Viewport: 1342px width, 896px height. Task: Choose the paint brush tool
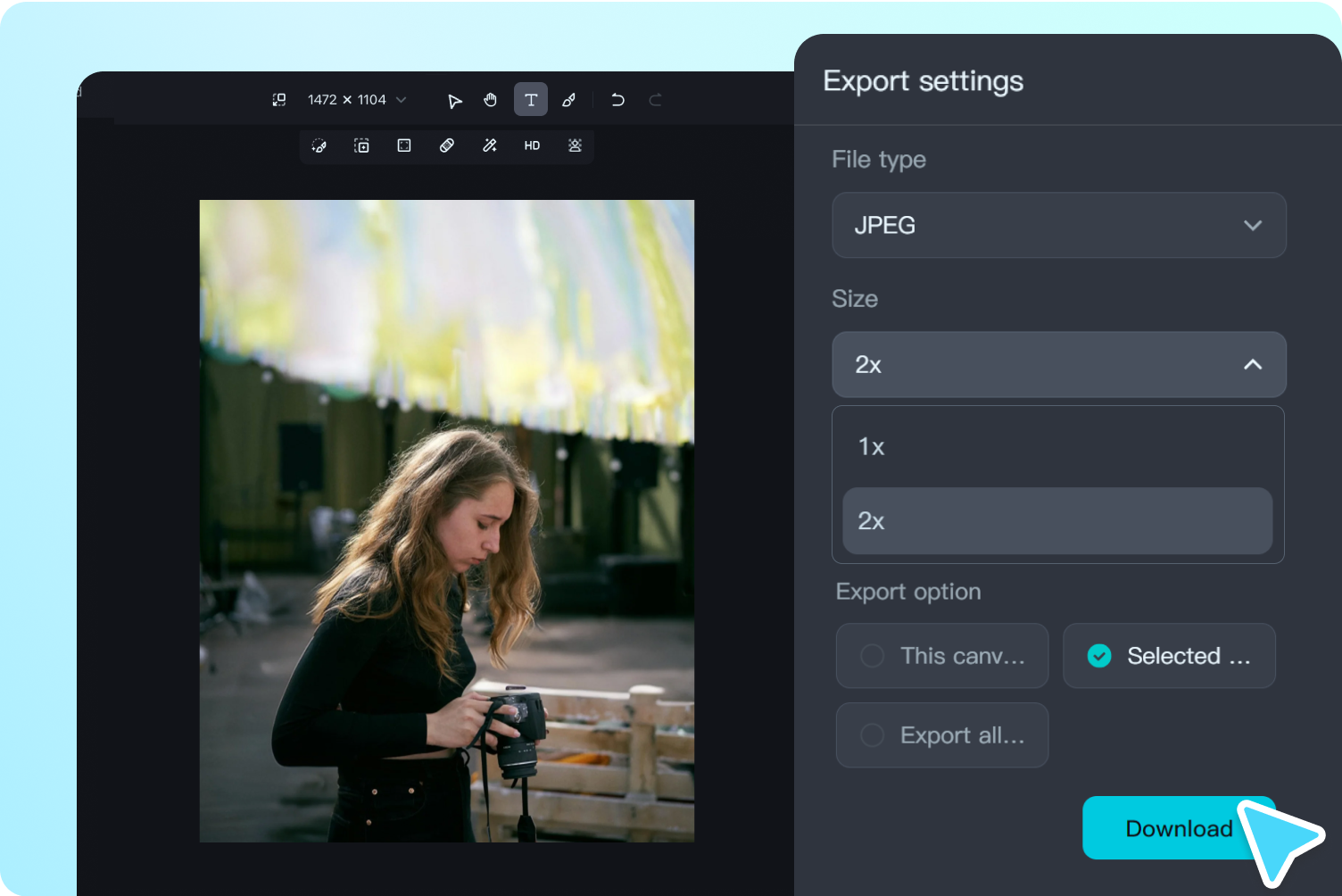[x=568, y=100]
